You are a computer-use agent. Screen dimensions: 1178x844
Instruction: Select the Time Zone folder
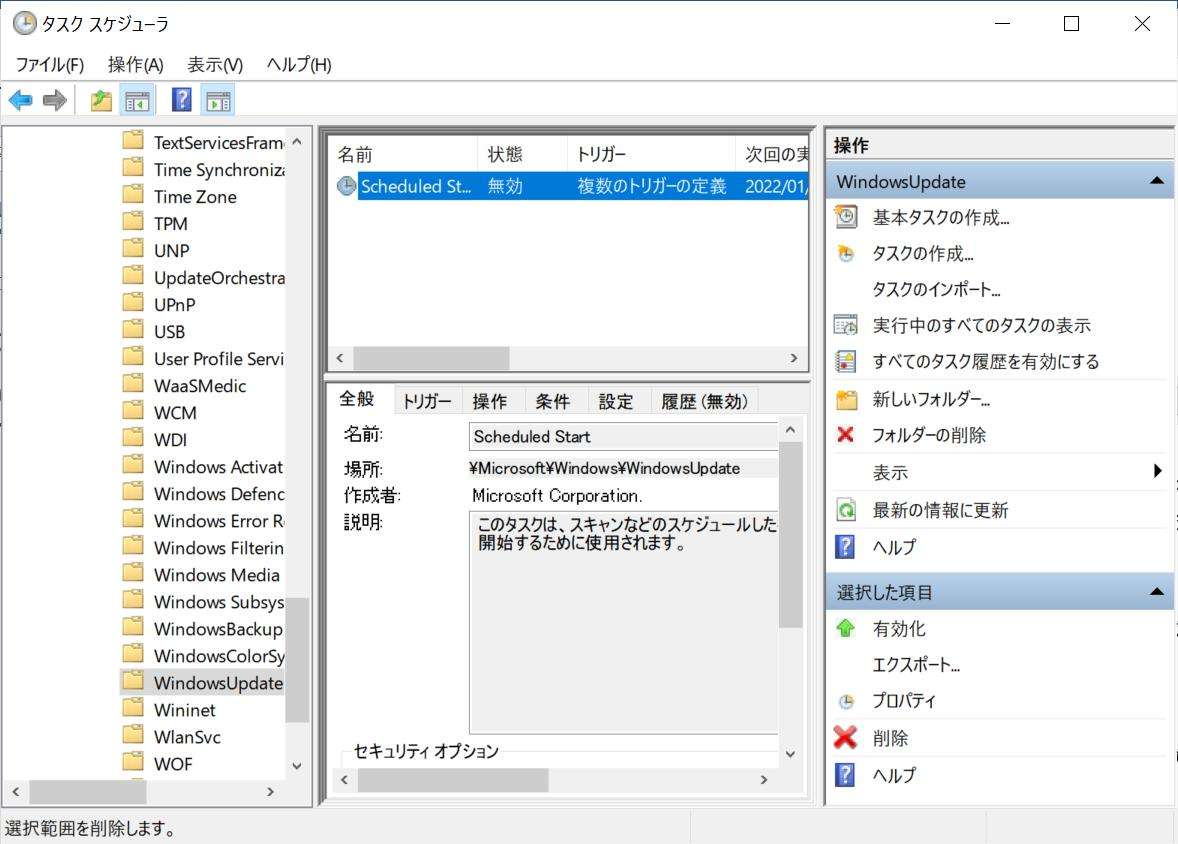[195, 197]
